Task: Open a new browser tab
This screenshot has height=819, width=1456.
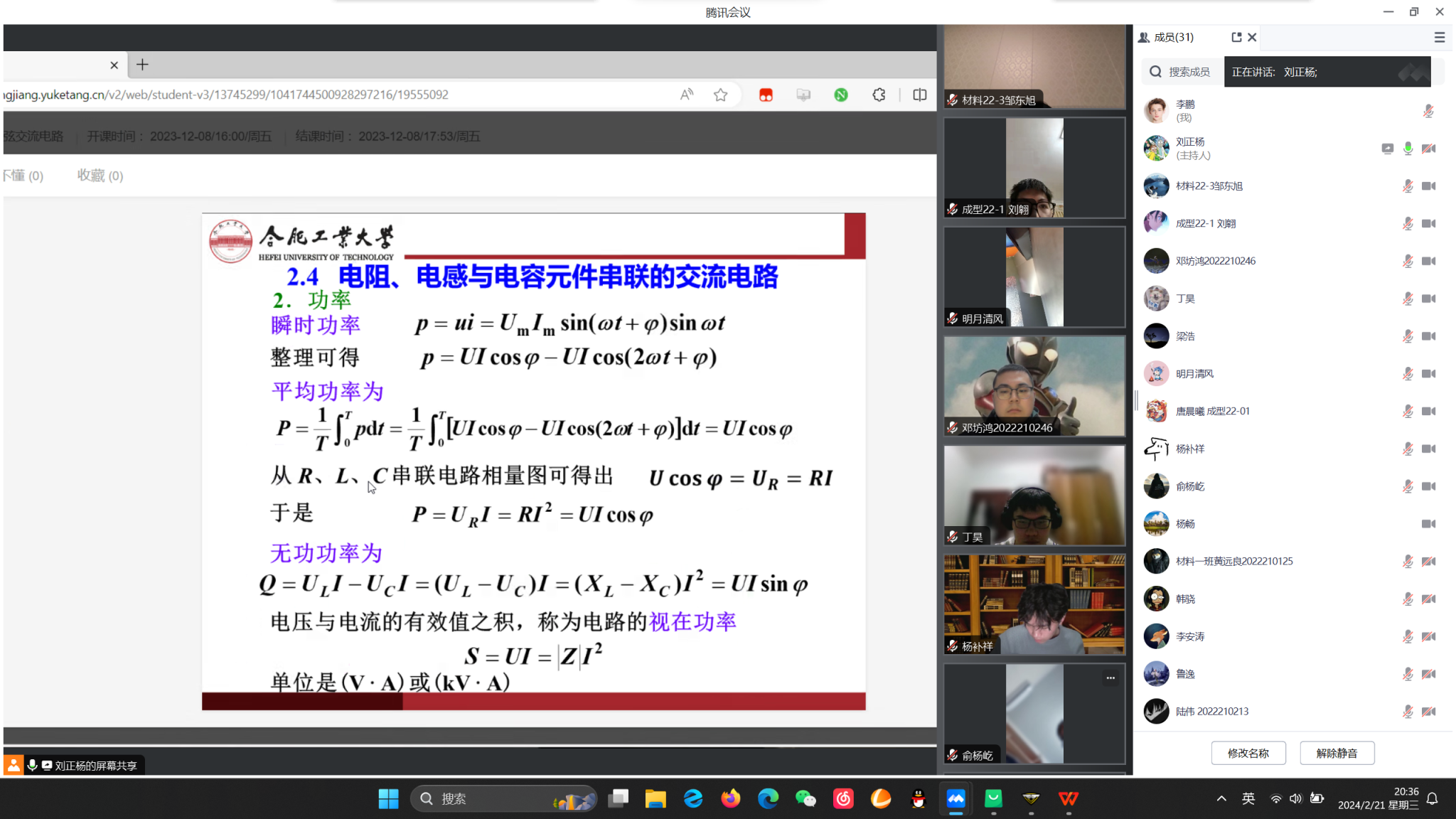Action: tap(142, 65)
